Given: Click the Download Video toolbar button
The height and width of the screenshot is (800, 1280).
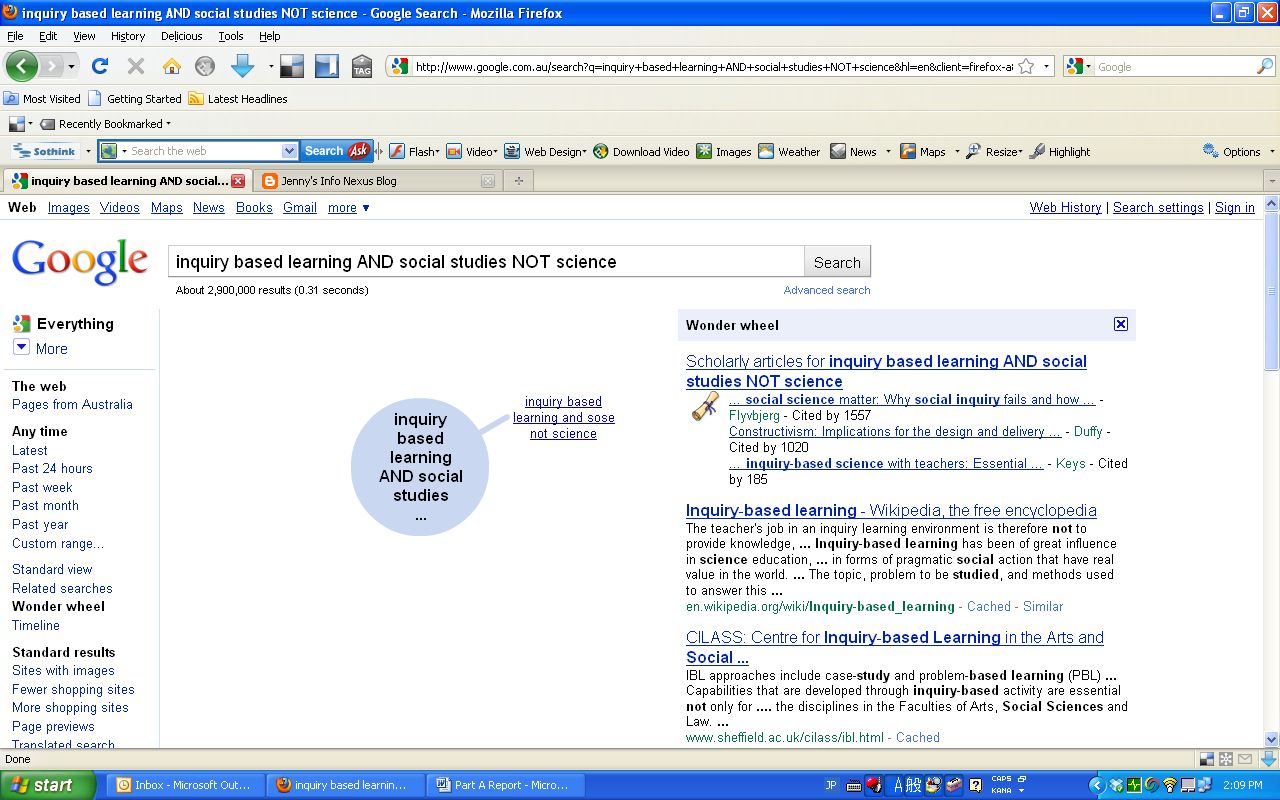Looking at the screenshot, I should [x=641, y=152].
